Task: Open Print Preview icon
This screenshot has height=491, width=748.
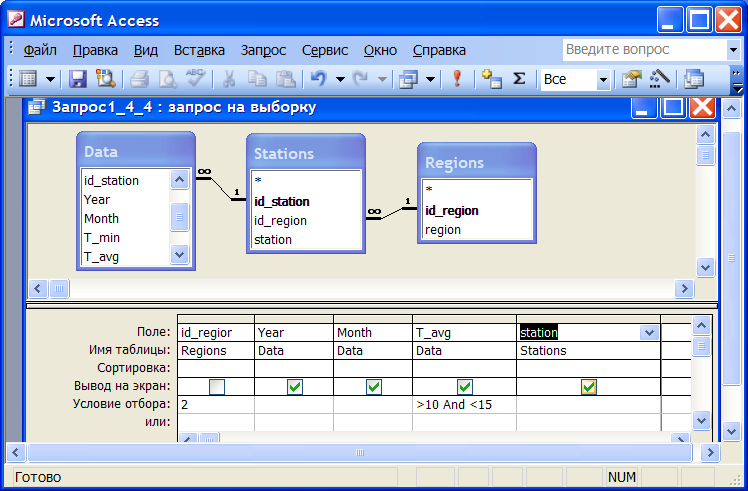Action: coord(168,79)
